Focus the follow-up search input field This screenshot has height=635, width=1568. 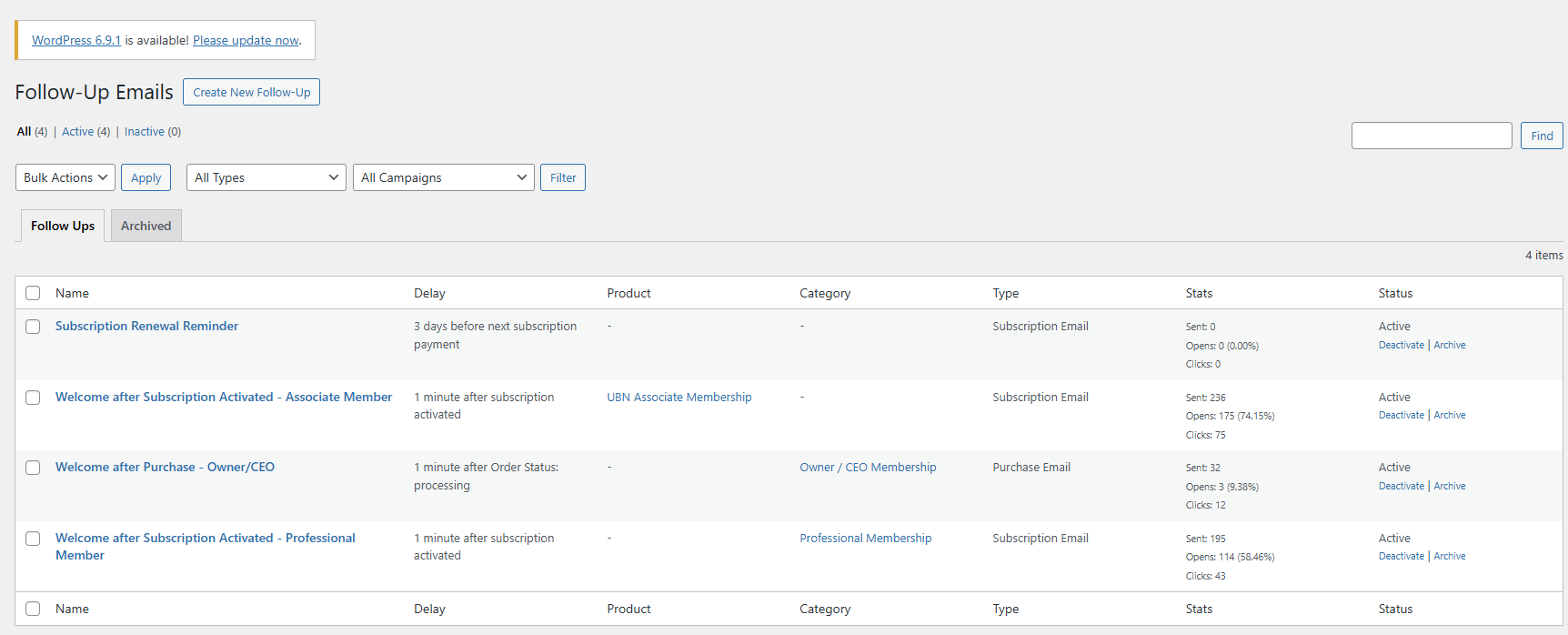pos(1432,136)
